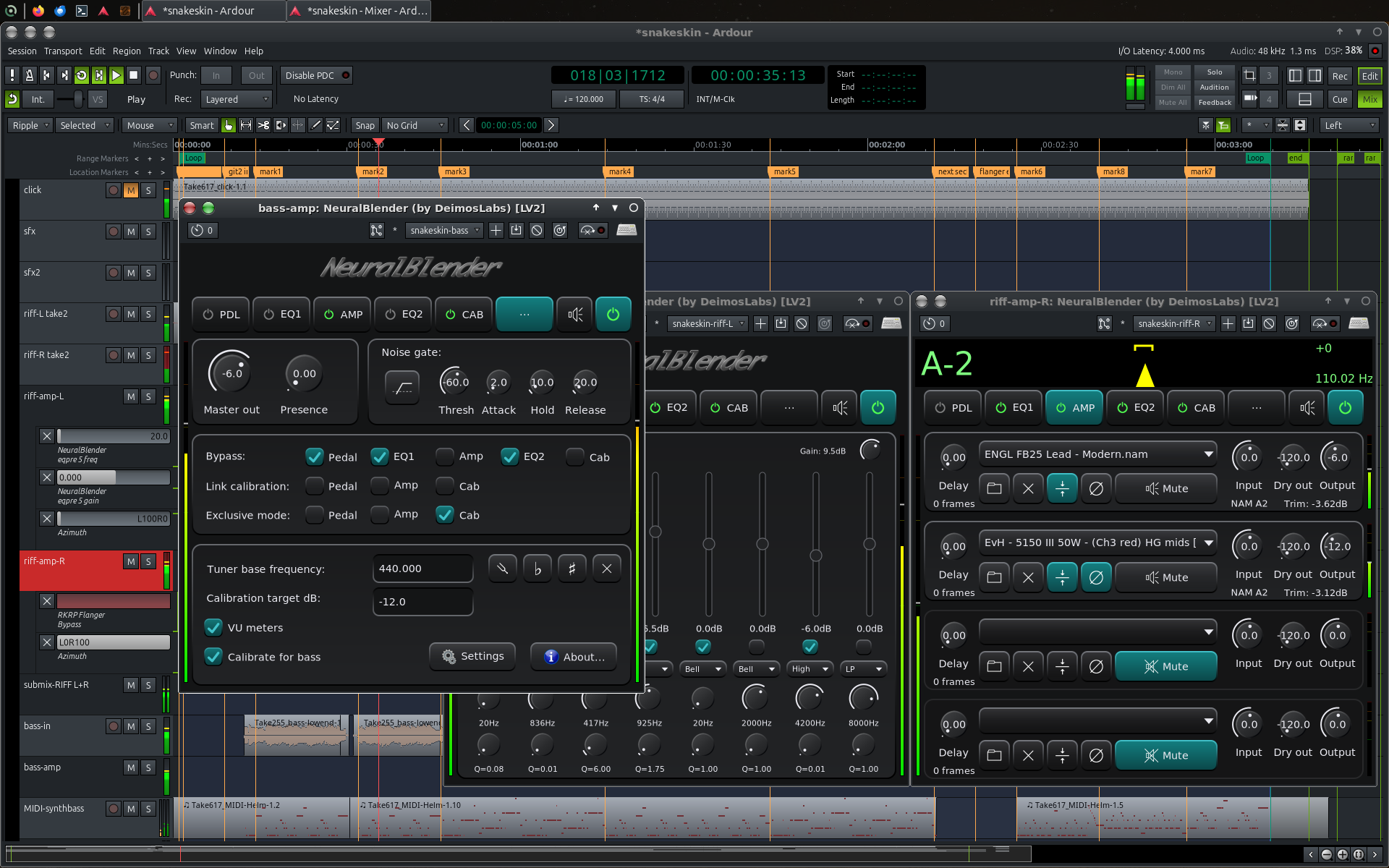The image size is (1389, 868).
Task: Toggle normalize button on ENGL FB25 slot
Action: (x=1062, y=488)
